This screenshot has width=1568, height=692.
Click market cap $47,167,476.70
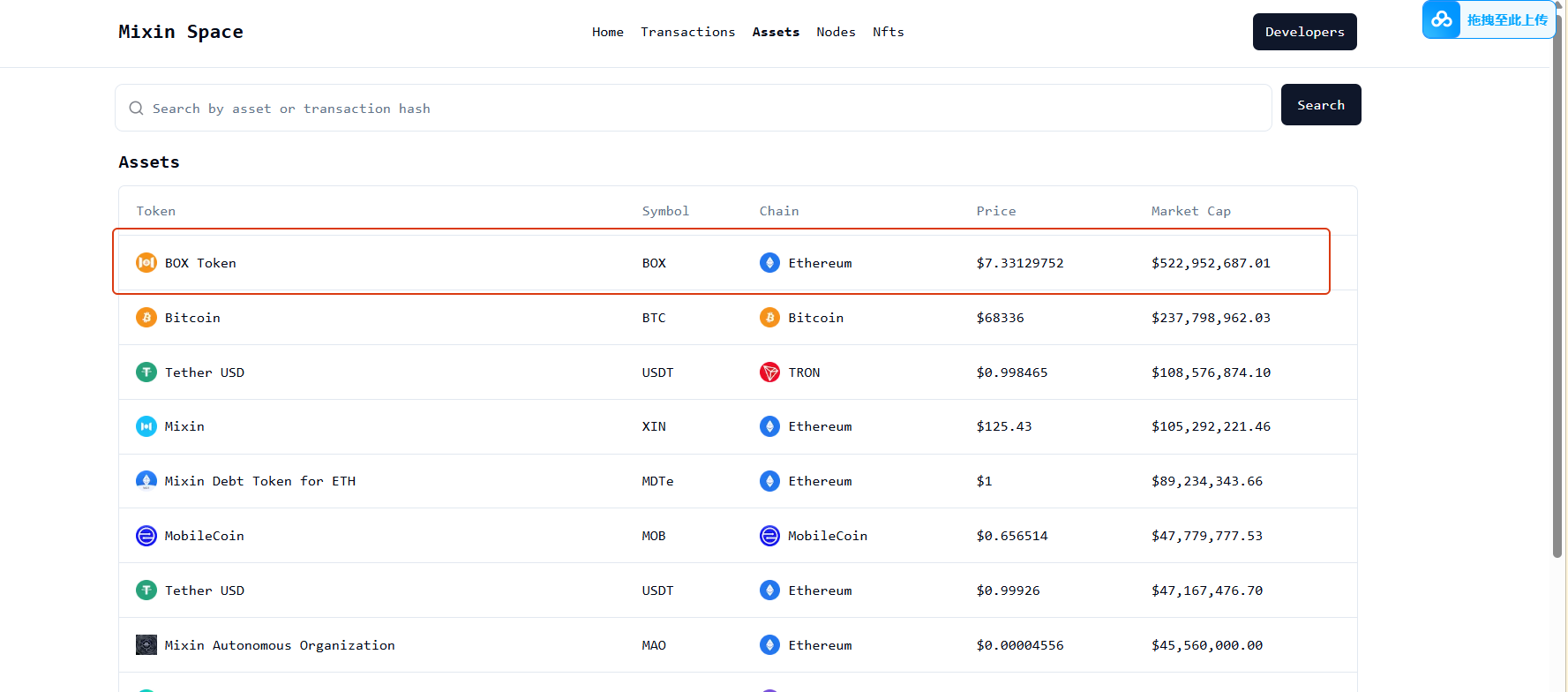[1207, 590]
